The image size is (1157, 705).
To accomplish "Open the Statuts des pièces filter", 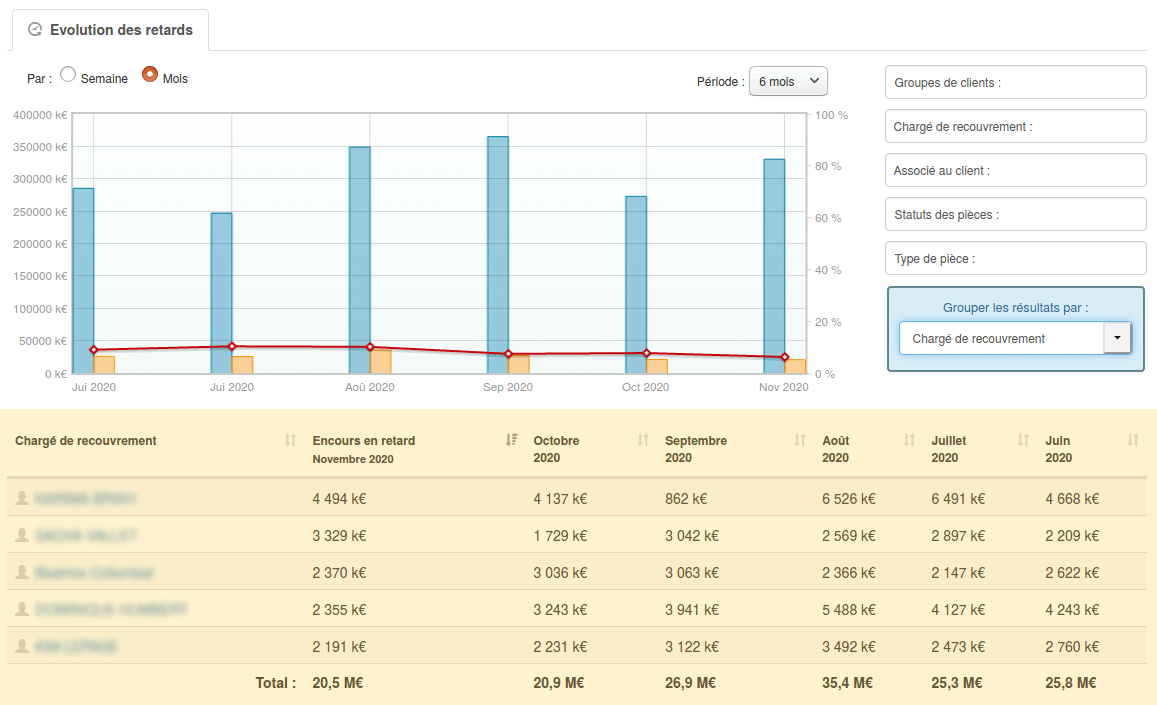I will click(1015, 215).
